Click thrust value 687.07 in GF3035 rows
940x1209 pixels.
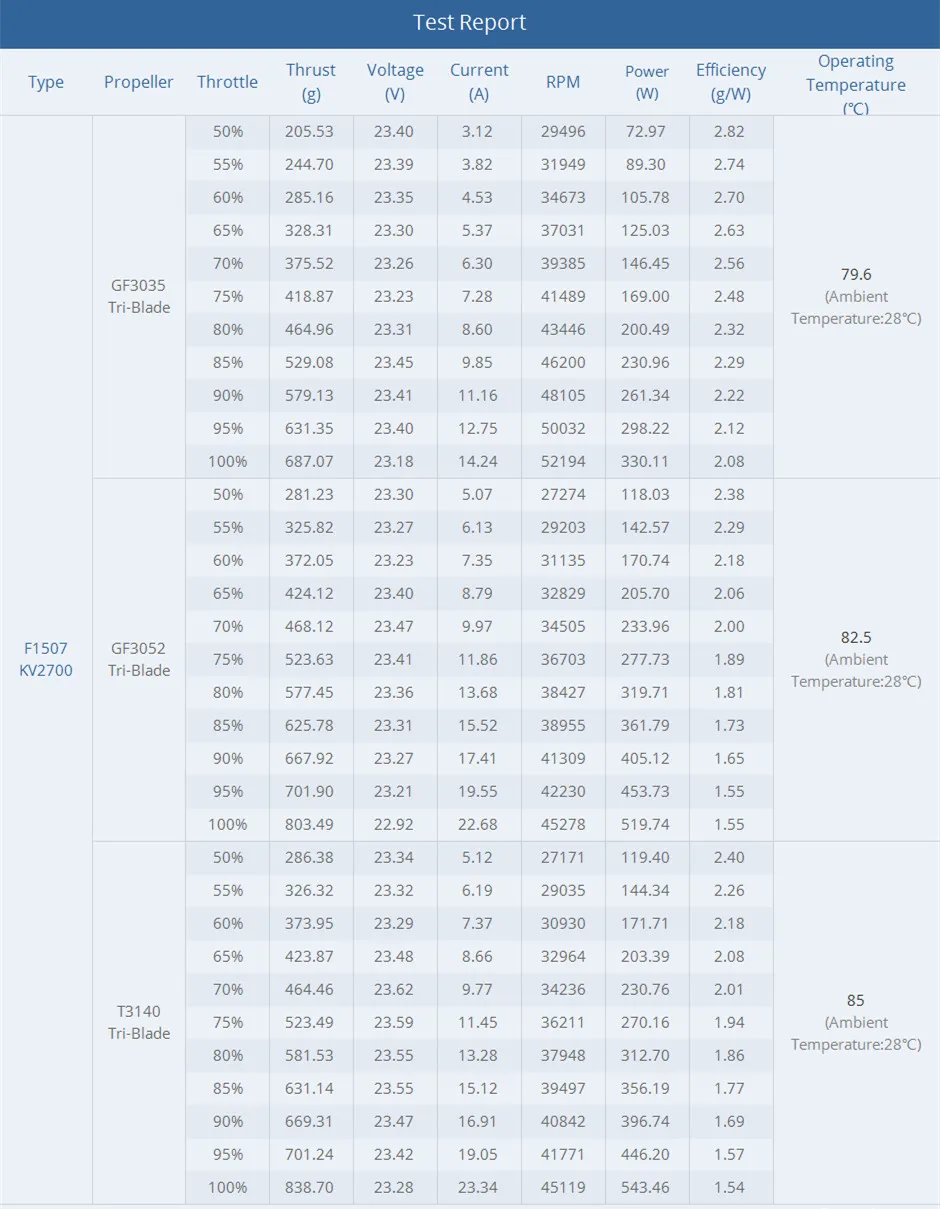311,461
